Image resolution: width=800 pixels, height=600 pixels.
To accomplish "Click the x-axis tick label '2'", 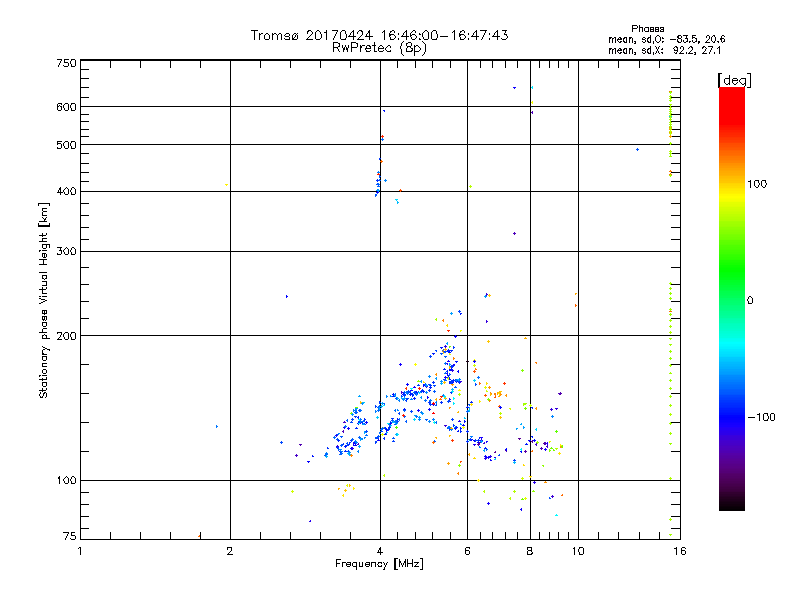I will click(230, 551).
